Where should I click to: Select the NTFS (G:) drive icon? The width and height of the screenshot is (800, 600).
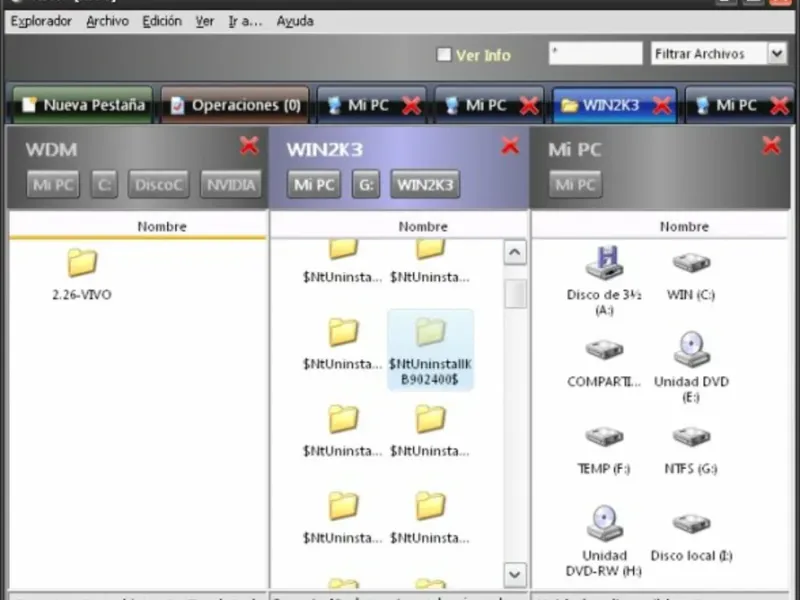coord(691,437)
